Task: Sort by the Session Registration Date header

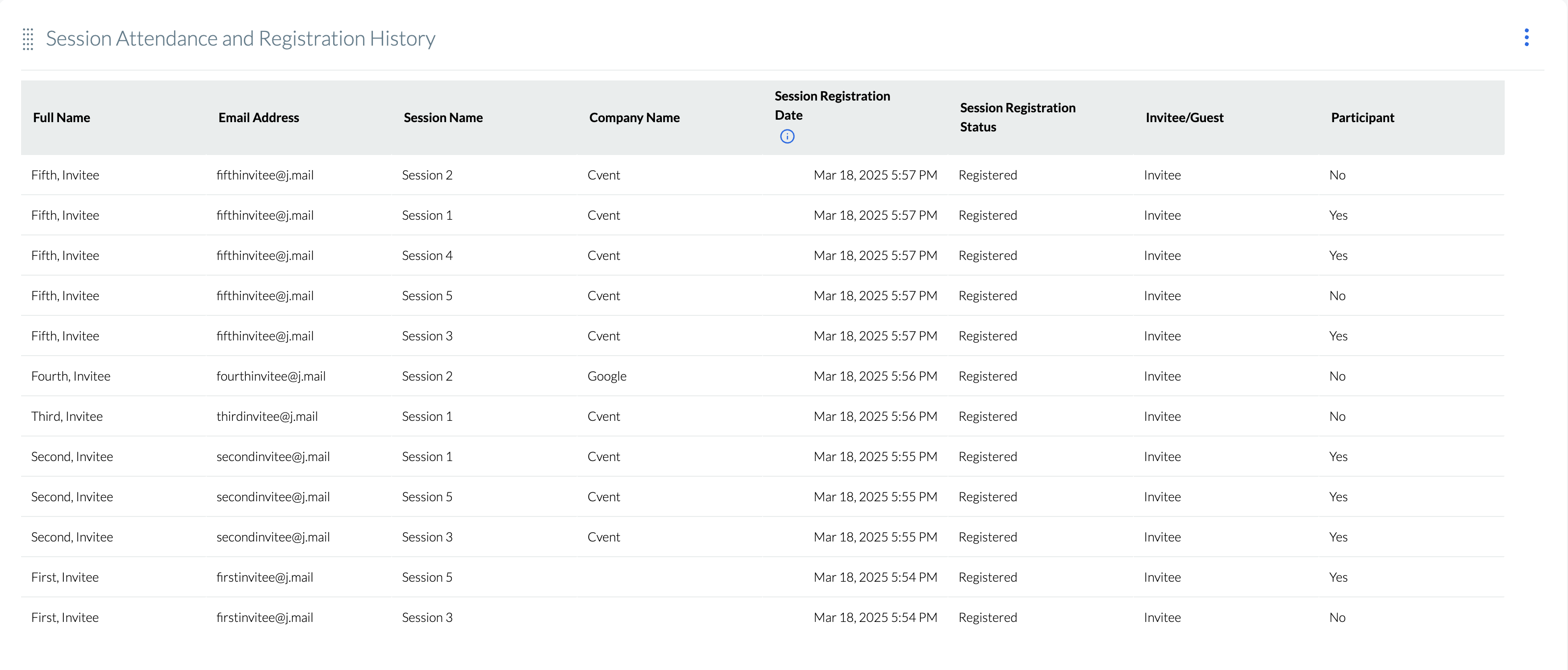Action: (x=832, y=105)
